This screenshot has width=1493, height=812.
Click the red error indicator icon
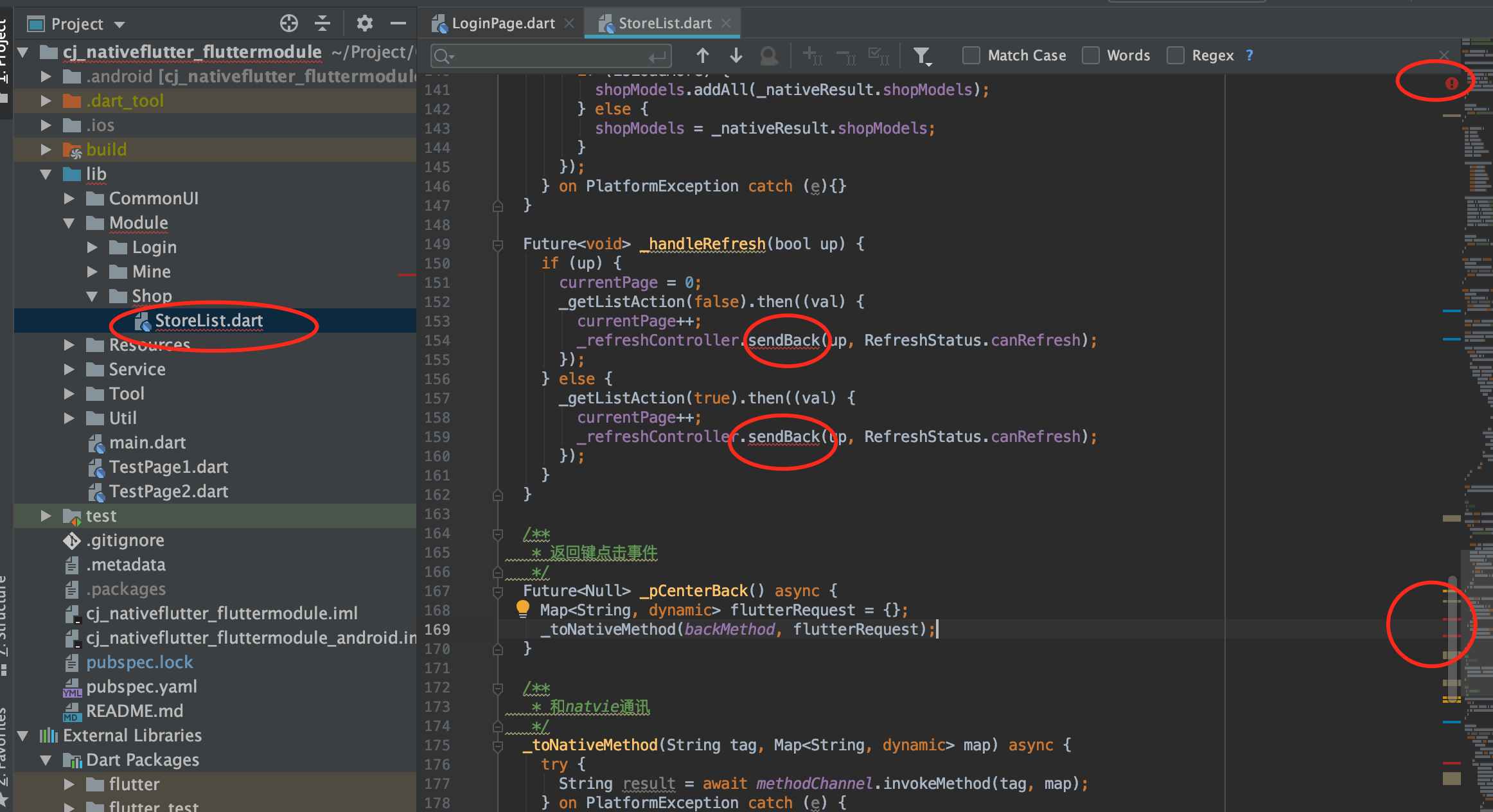coord(1451,84)
